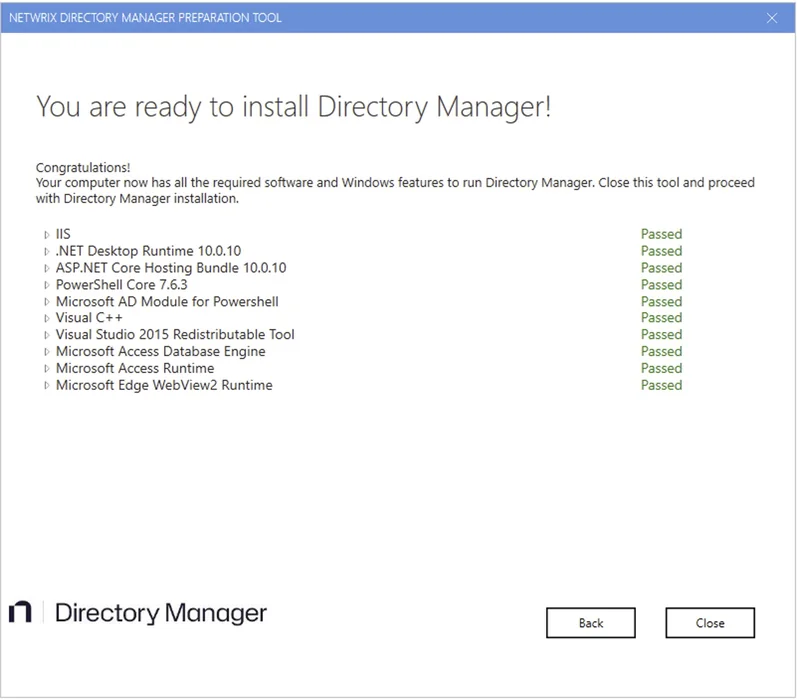
Task: Click the Passed status for IIS
Action: (661, 234)
